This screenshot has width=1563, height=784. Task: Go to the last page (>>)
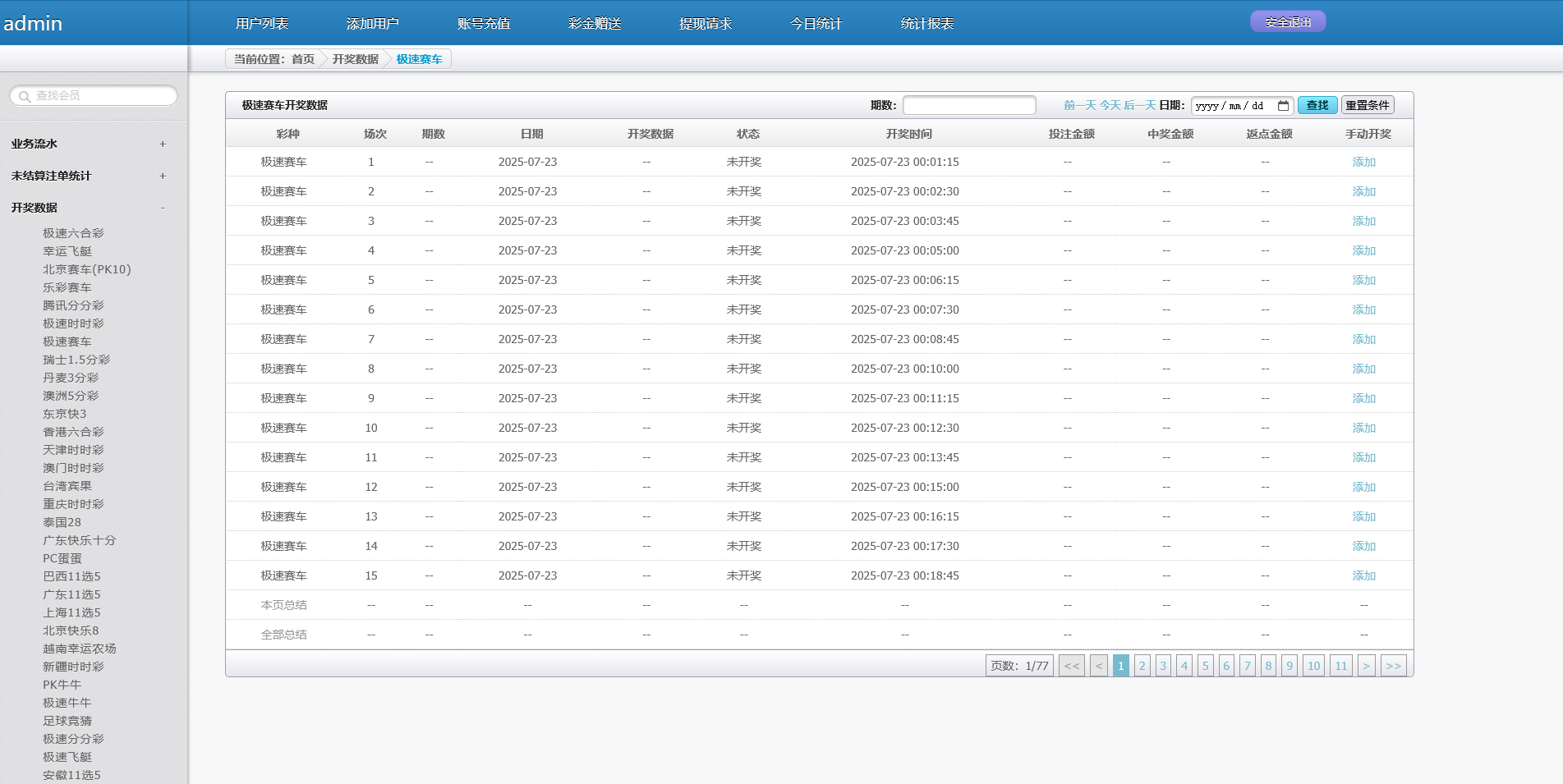pos(1393,666)
